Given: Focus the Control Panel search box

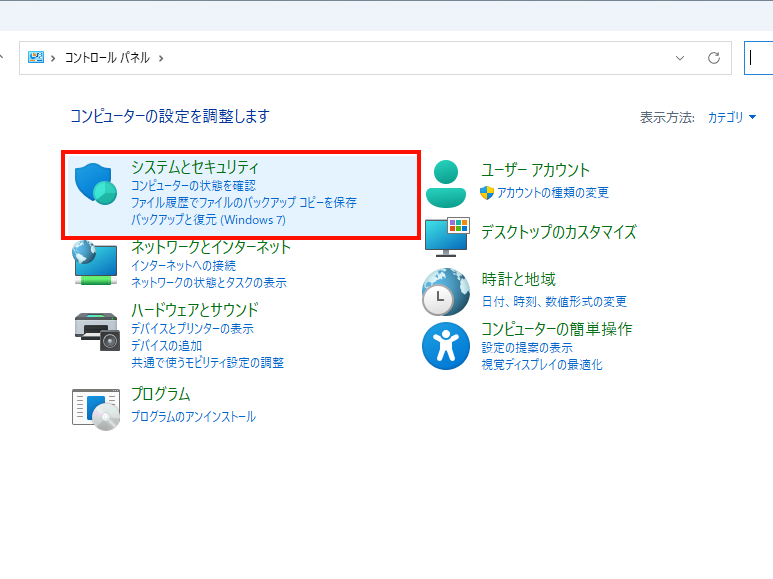Looking at the screenshot, I should click(759, 58).
